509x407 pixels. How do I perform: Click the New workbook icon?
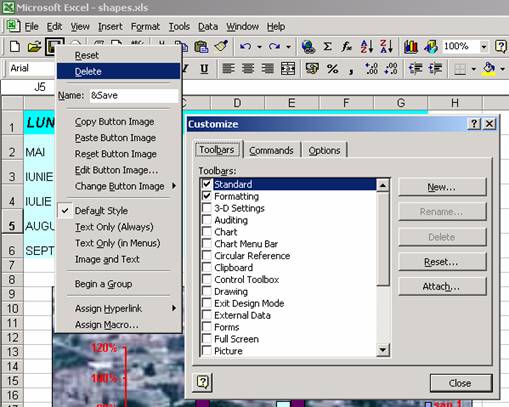click(x=15, y=47)
